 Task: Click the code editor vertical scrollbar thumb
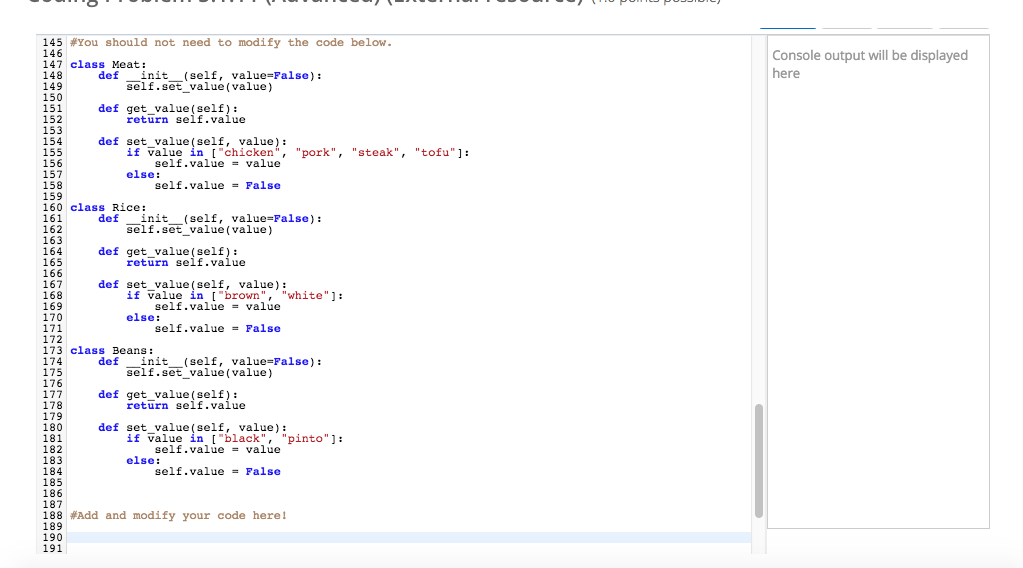tap(759, 461)
